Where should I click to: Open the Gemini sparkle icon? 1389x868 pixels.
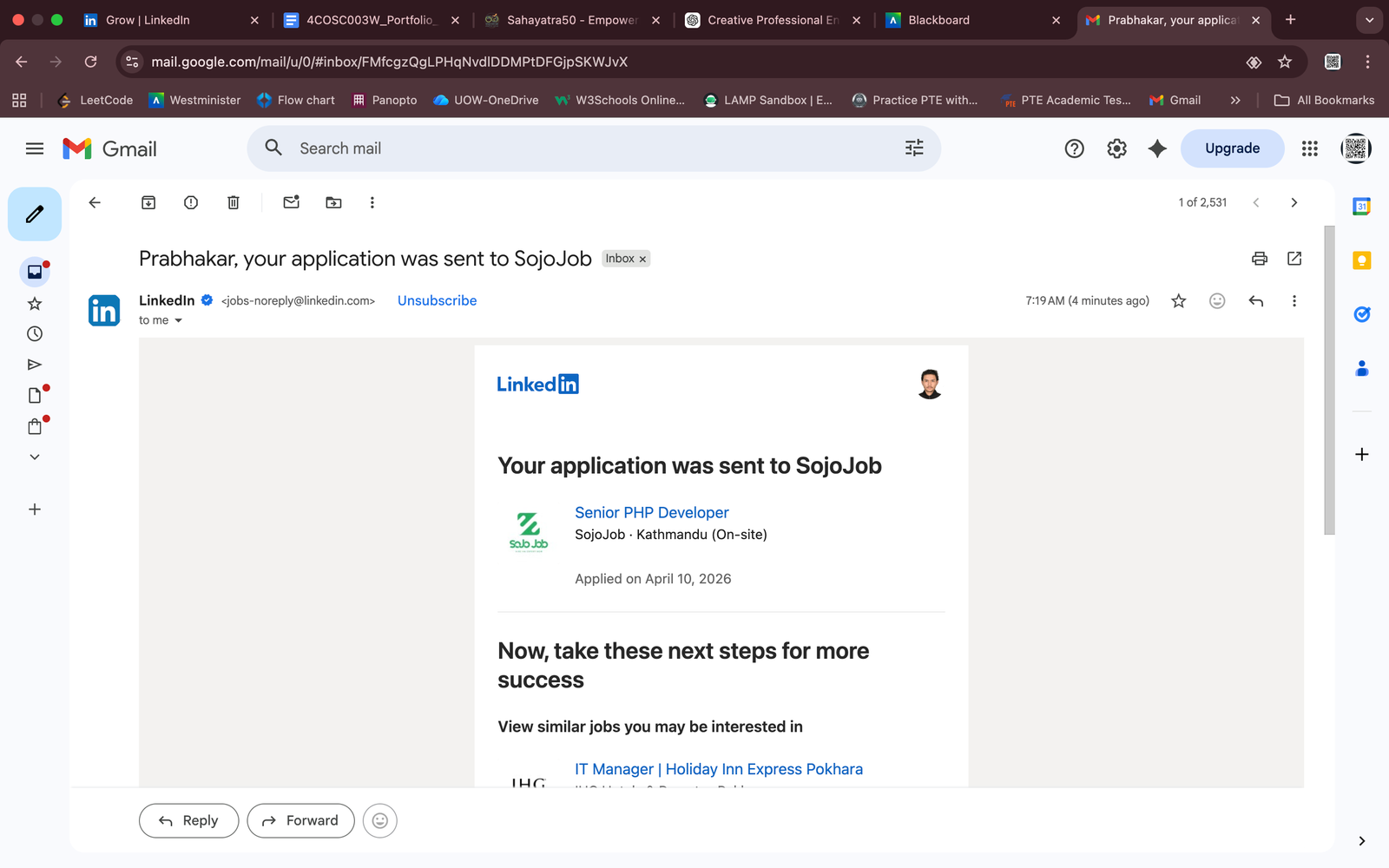click(x=1157, y=148)
